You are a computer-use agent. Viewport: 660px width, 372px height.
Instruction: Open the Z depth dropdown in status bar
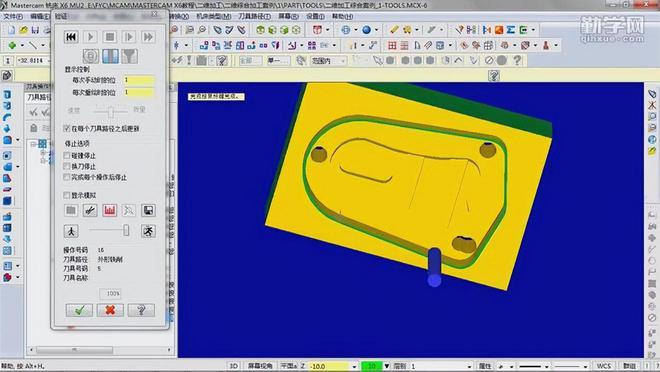[354, 366]
